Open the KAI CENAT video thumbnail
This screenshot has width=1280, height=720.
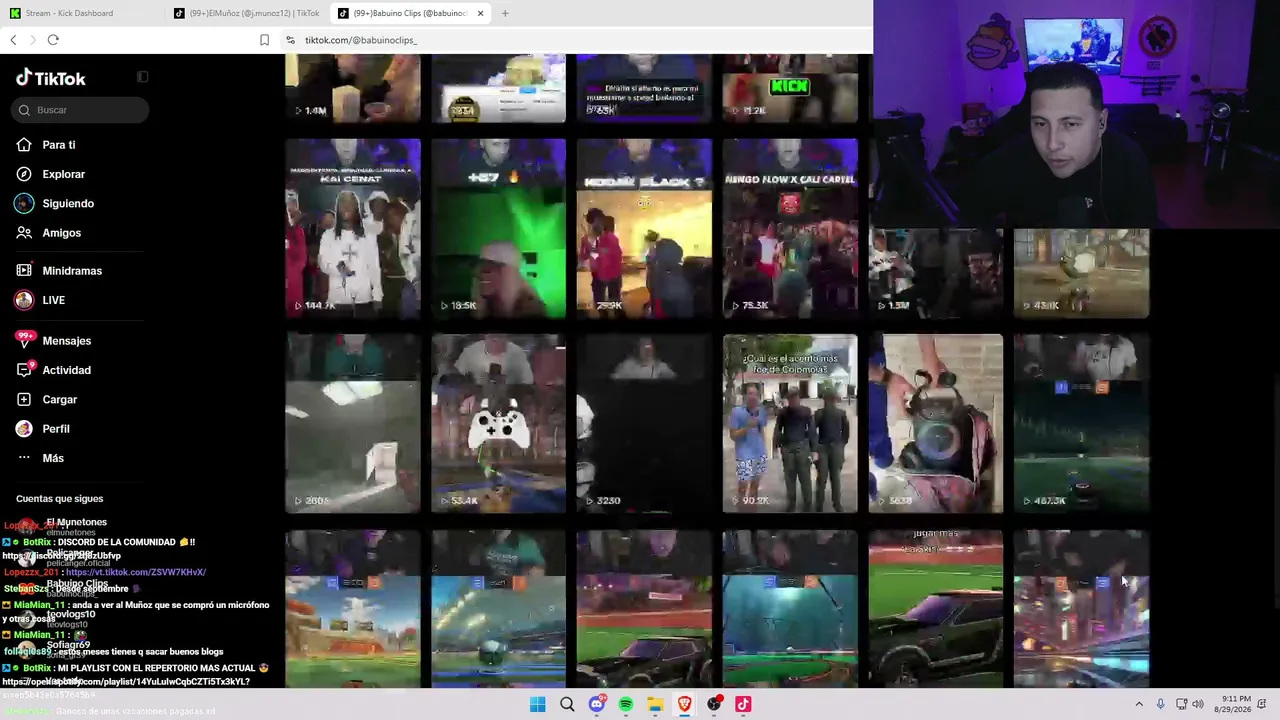pos(353,228)
